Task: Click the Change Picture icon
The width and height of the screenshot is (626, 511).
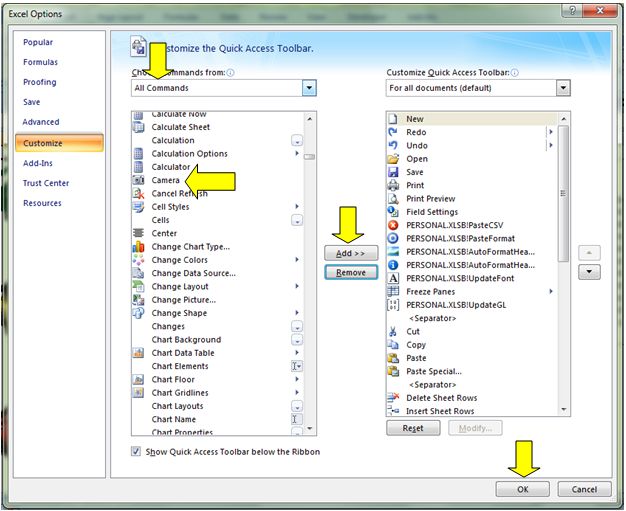Action: [139, 300]
